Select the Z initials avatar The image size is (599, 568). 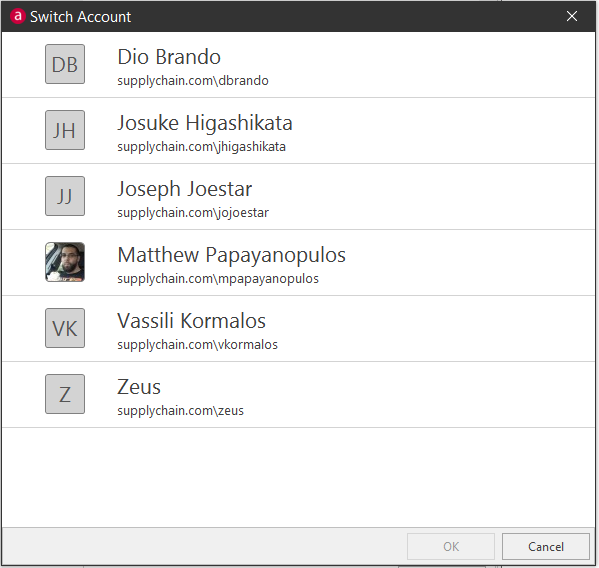click(65, 394)
